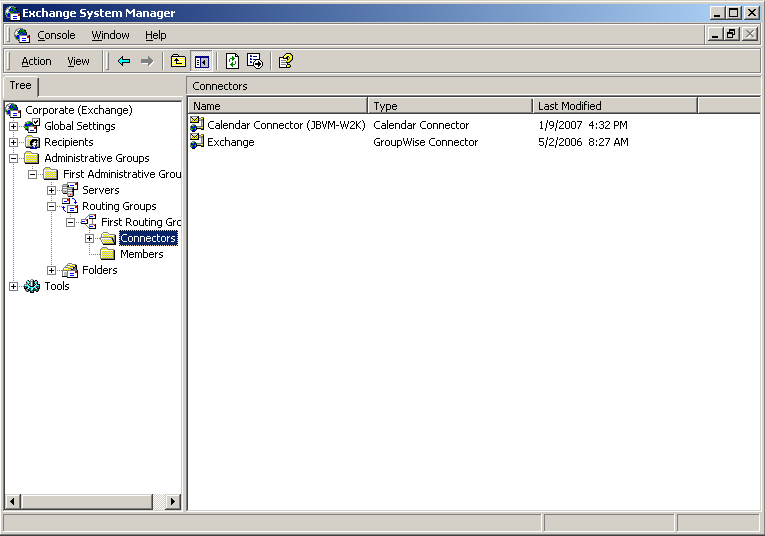Screen dimensions: 765x536
Task: Click the Calendar Connector row icon
Action: point(197,125)
